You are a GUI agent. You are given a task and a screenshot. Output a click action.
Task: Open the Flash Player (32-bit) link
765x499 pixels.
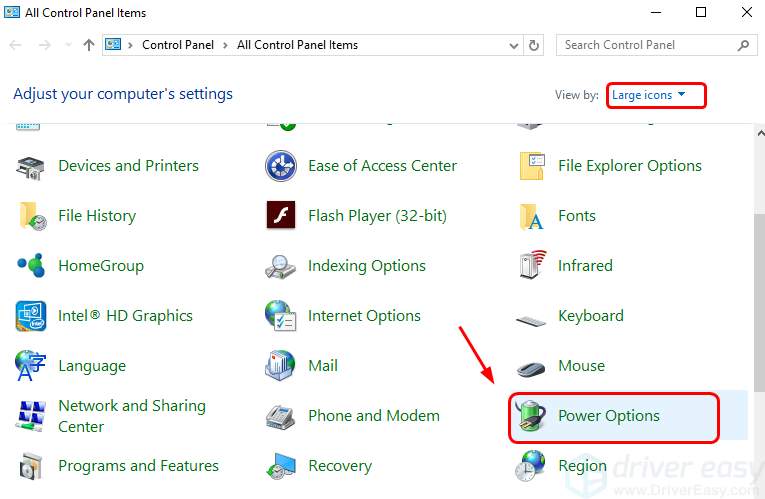[x=378, y=216]
